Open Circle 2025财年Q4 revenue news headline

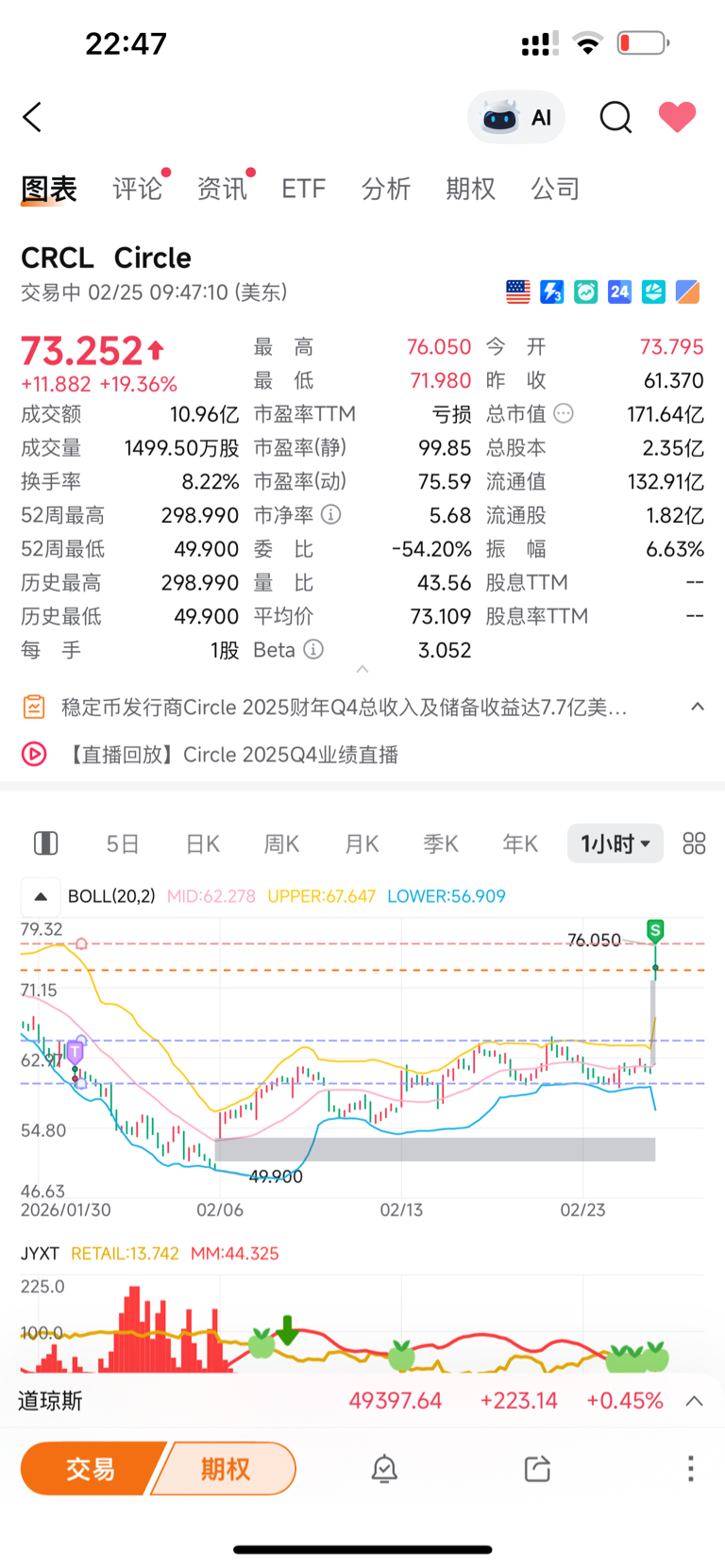344,708
